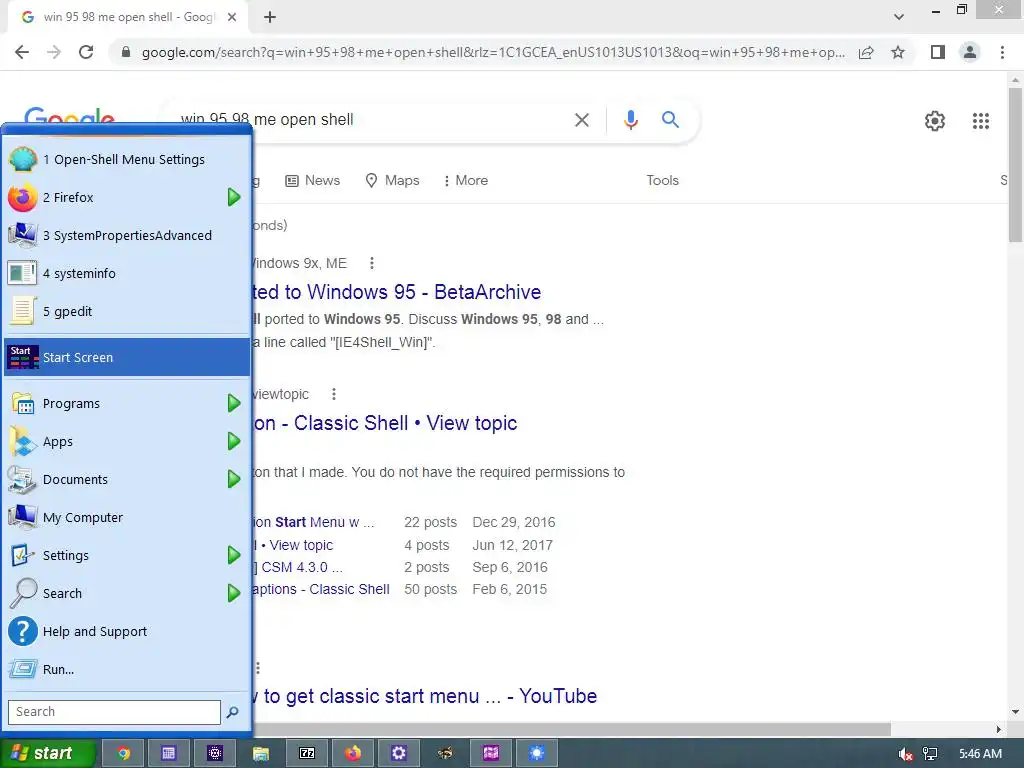Click the network tray icon

click(x=931, y=754)
